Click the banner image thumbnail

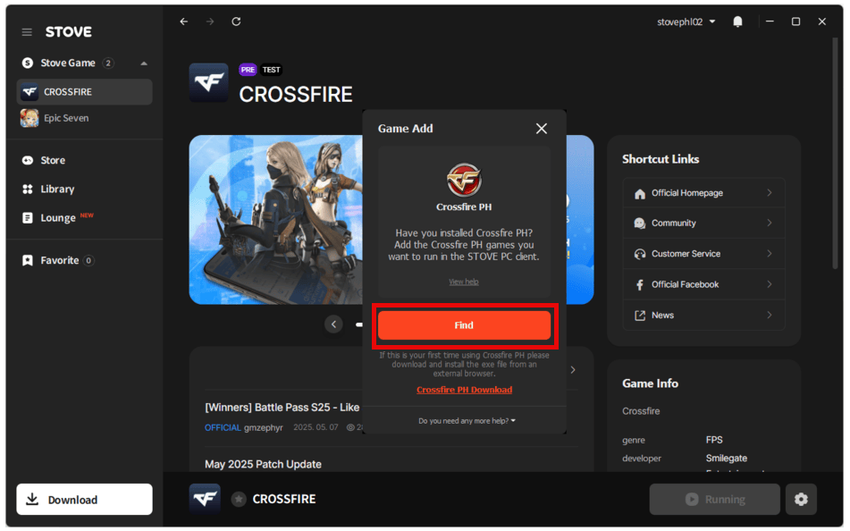point(275,219)
